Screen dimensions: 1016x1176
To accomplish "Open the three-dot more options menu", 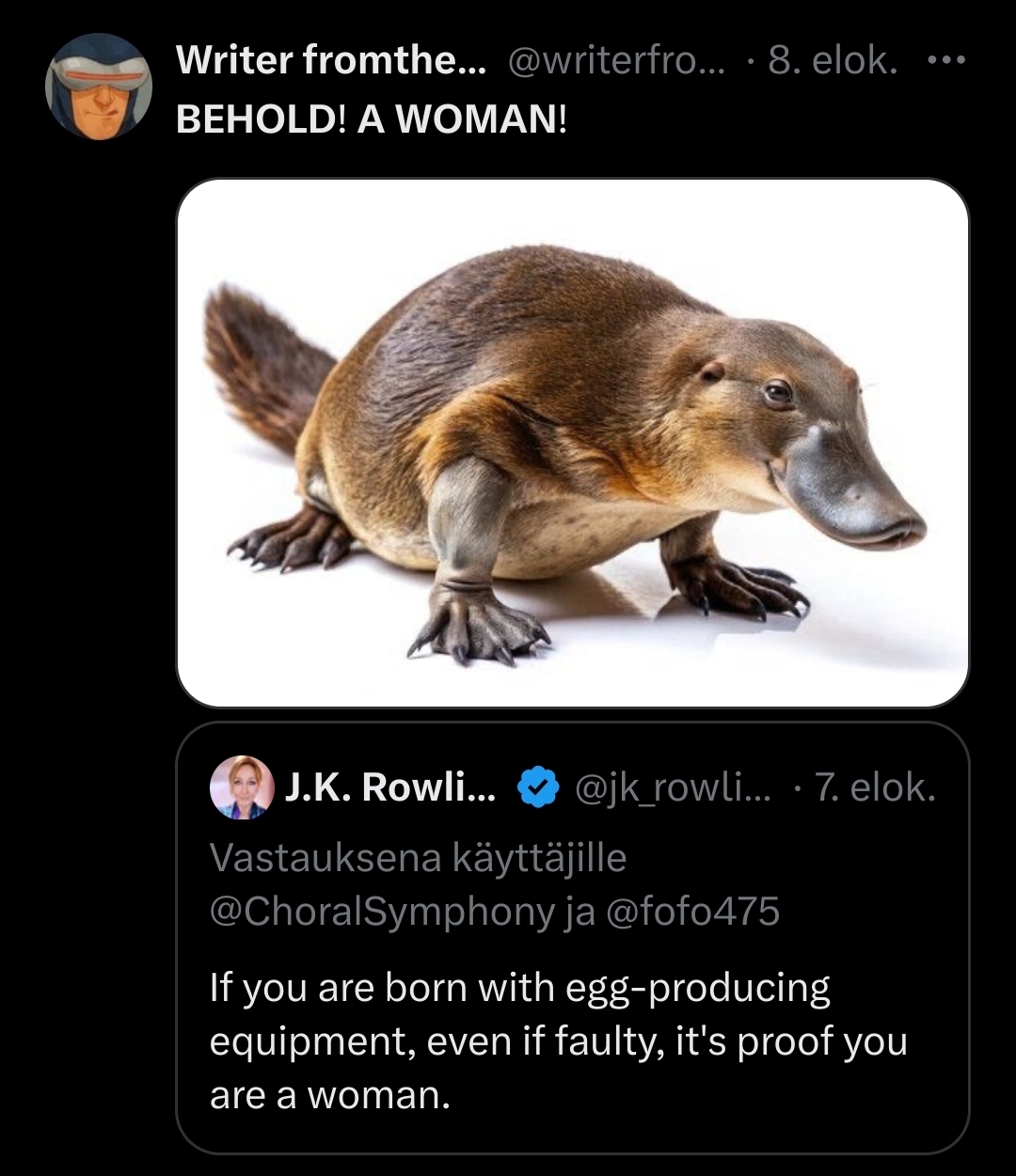I will click(945, 60).
